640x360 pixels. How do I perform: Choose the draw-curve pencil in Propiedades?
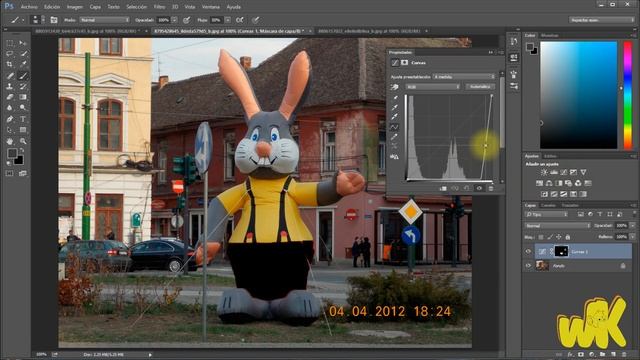tap(395, 137)
